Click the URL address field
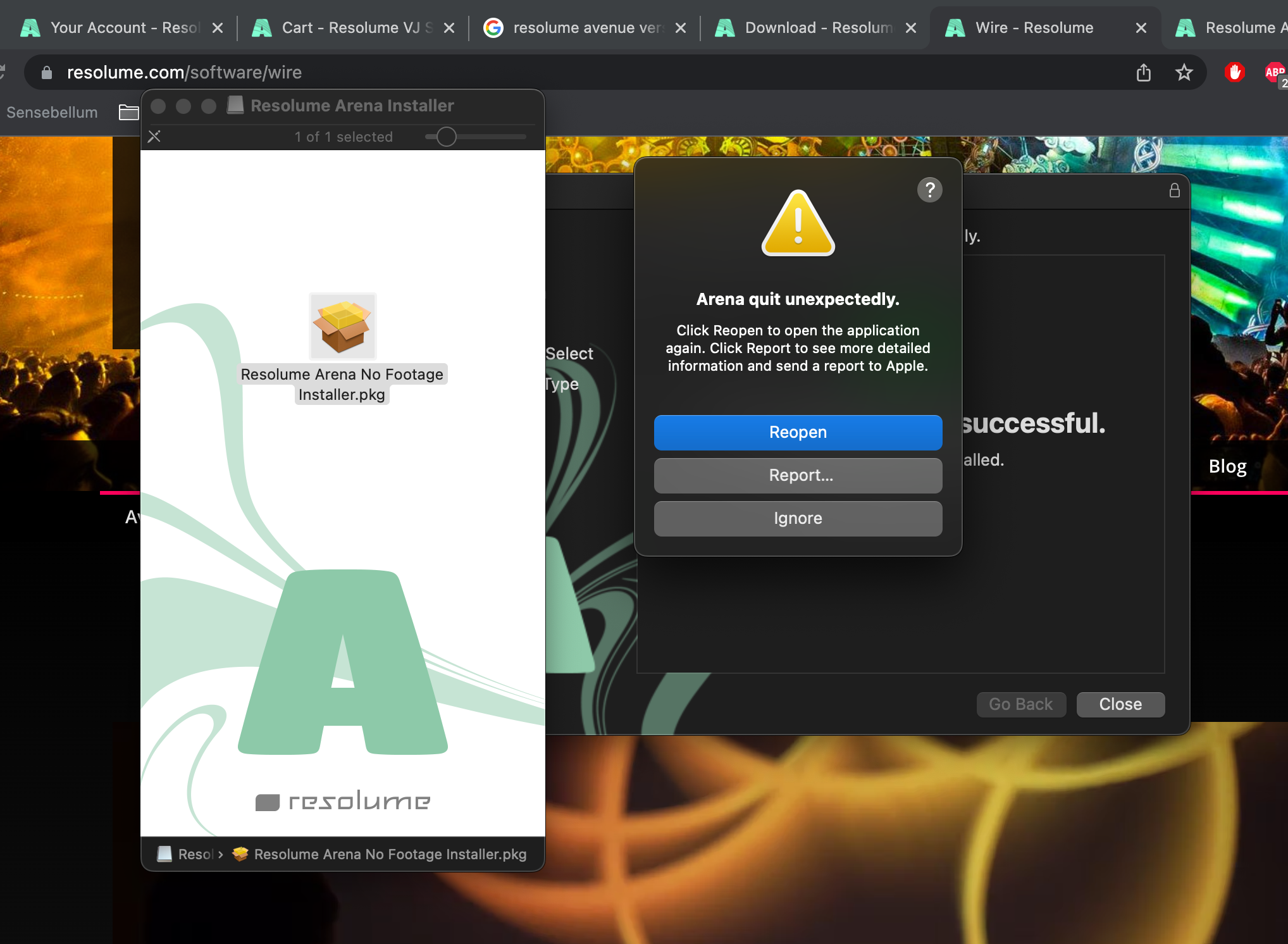 click(x=569, y=73)
